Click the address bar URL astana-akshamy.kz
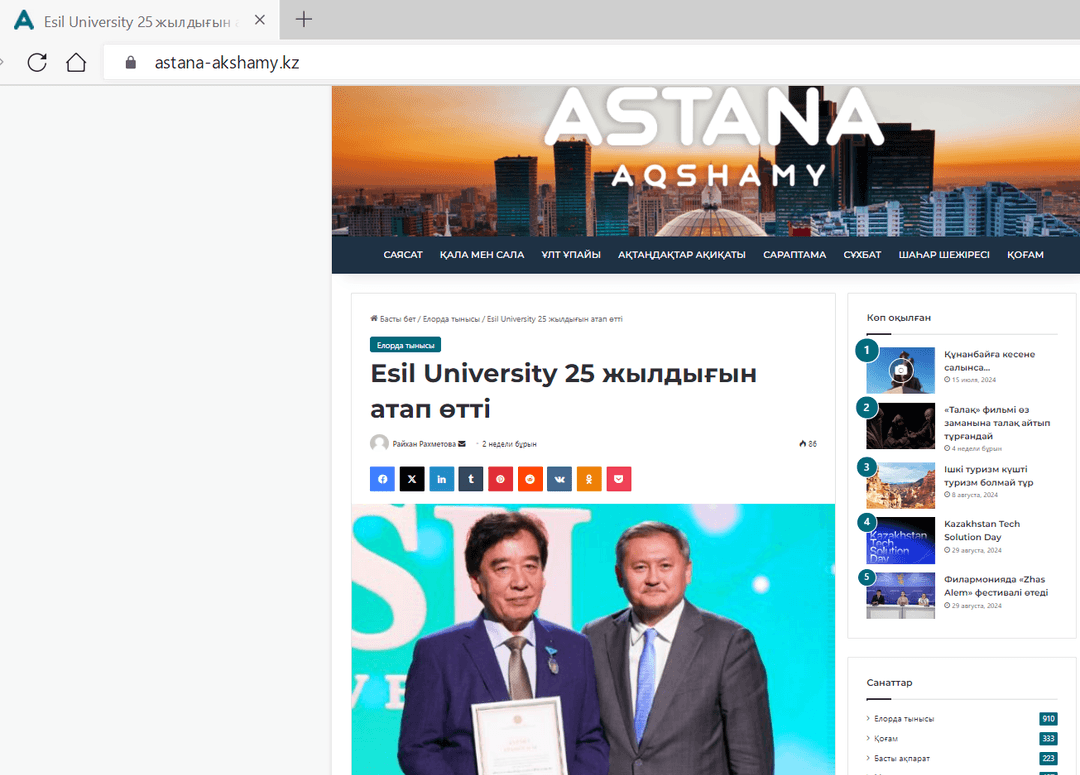The image size is (1080, 775). tap(227, 63)
